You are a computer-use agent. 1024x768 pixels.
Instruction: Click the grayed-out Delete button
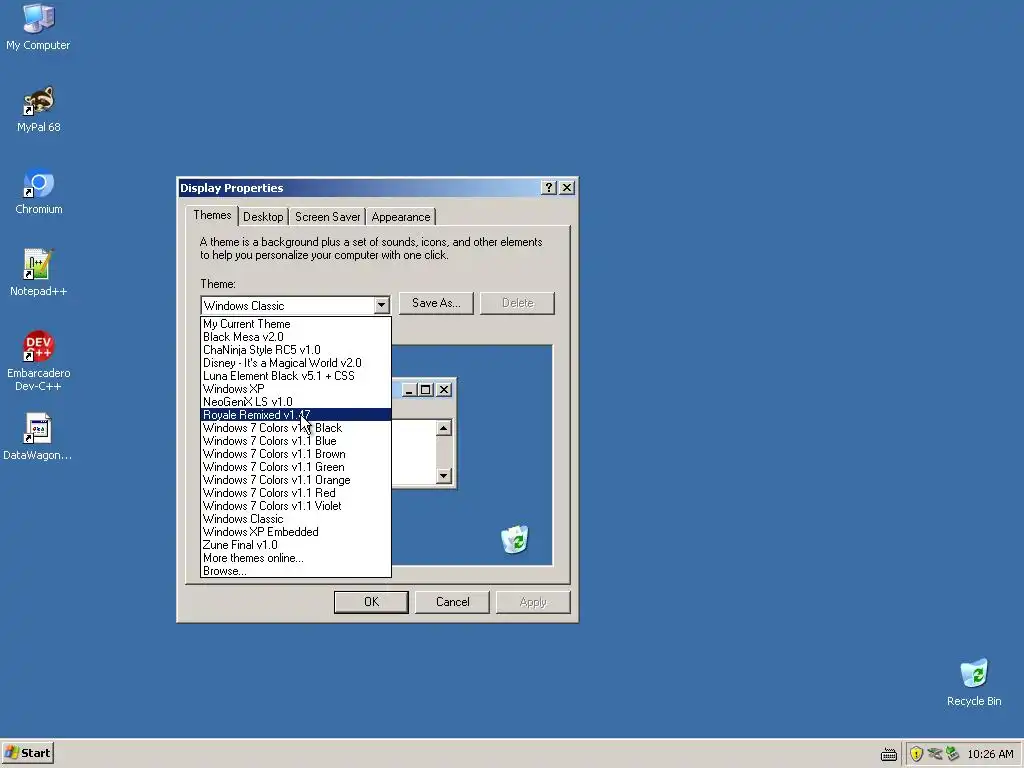point(517,303)
